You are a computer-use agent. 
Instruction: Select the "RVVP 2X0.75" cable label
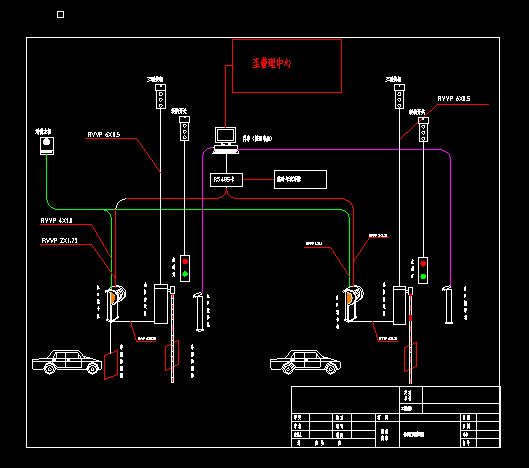click(x=59, y=240)
